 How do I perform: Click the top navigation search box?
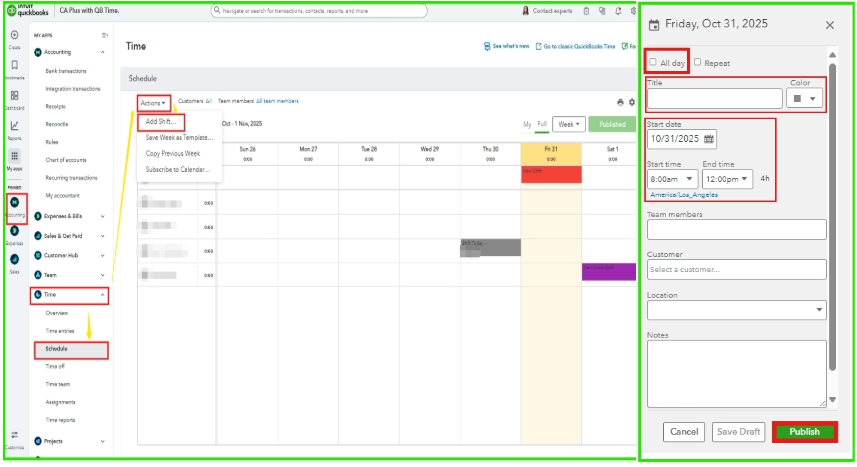point(319,10)
